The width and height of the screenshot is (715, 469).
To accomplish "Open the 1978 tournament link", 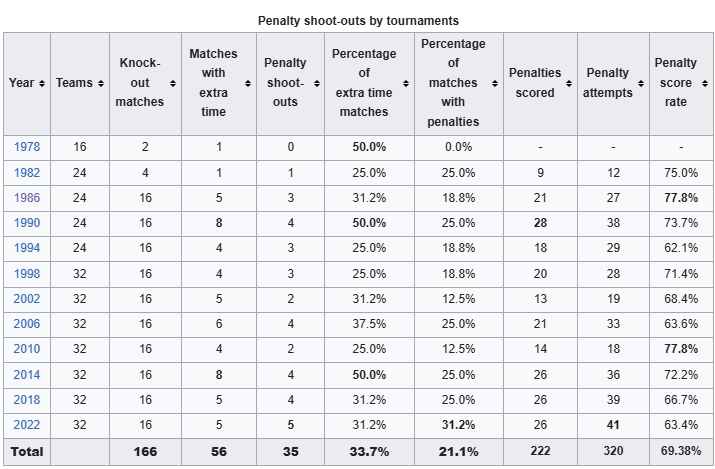I will tap(27, 147).
